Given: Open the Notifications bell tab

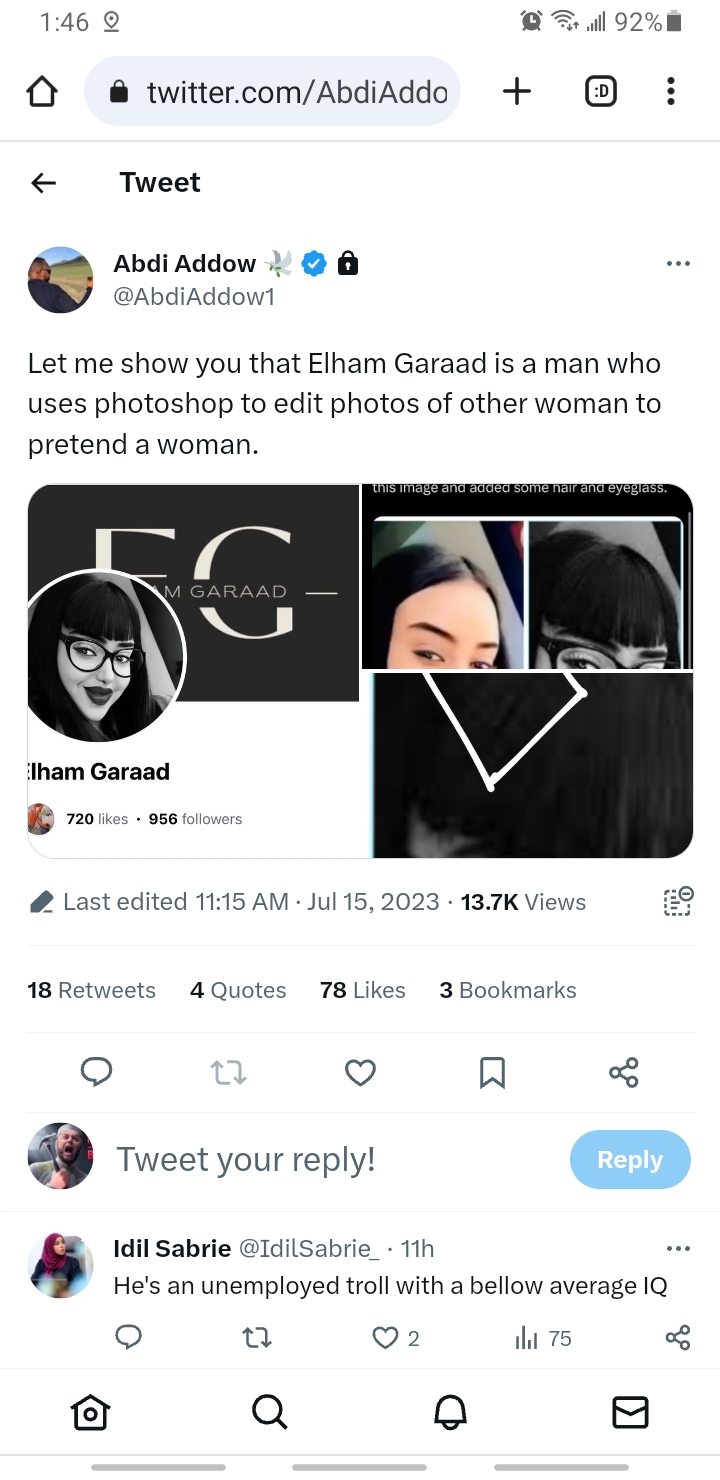Looking at the screenshot, I should 450,1412.
